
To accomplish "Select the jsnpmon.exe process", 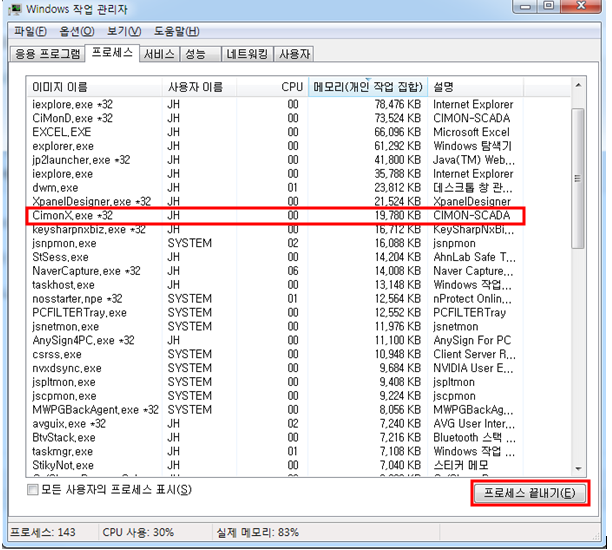I will coord(275,243).
